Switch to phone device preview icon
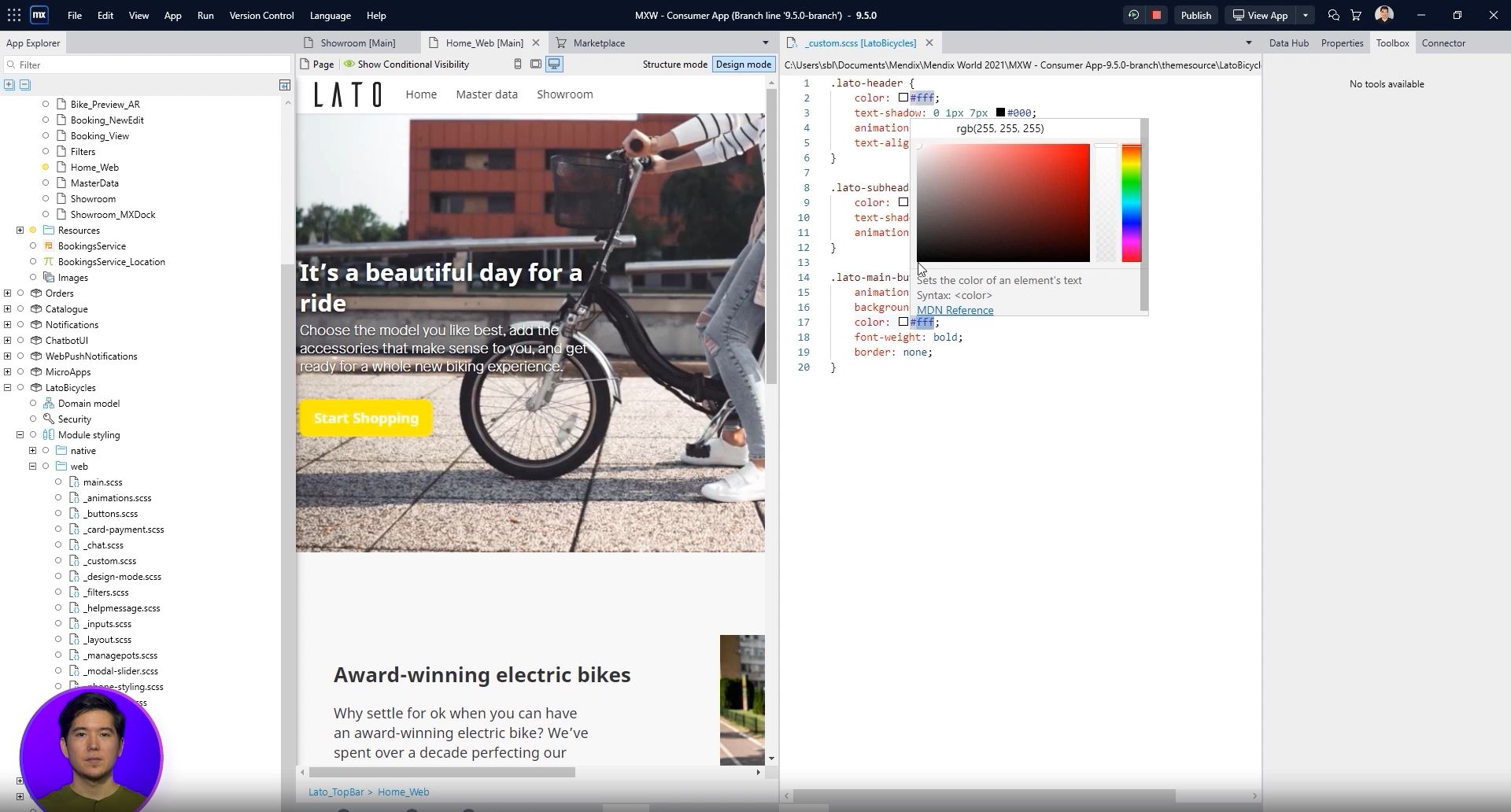Screen dimensions: 1511x812 point(517,65)
